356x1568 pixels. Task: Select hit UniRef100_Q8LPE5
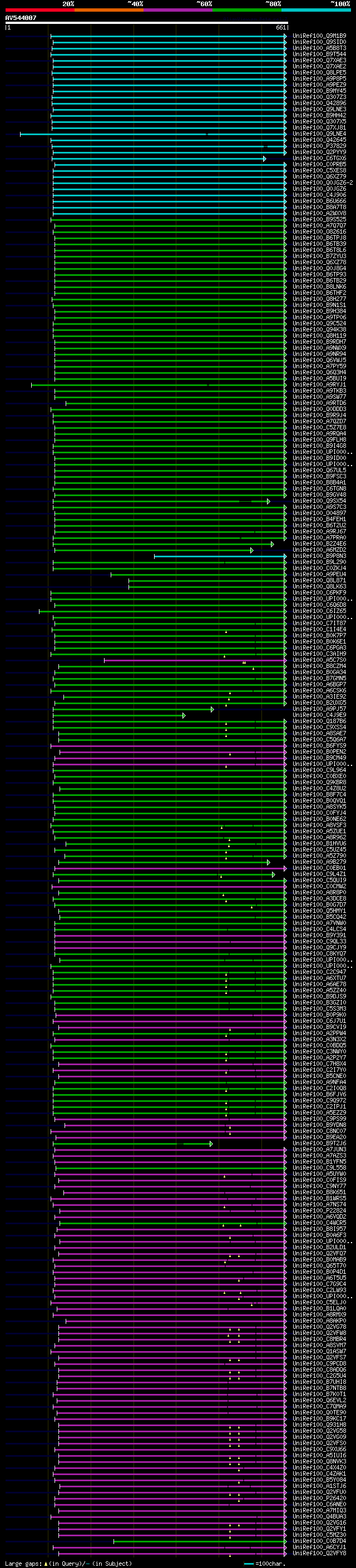[x=319, y=72]
